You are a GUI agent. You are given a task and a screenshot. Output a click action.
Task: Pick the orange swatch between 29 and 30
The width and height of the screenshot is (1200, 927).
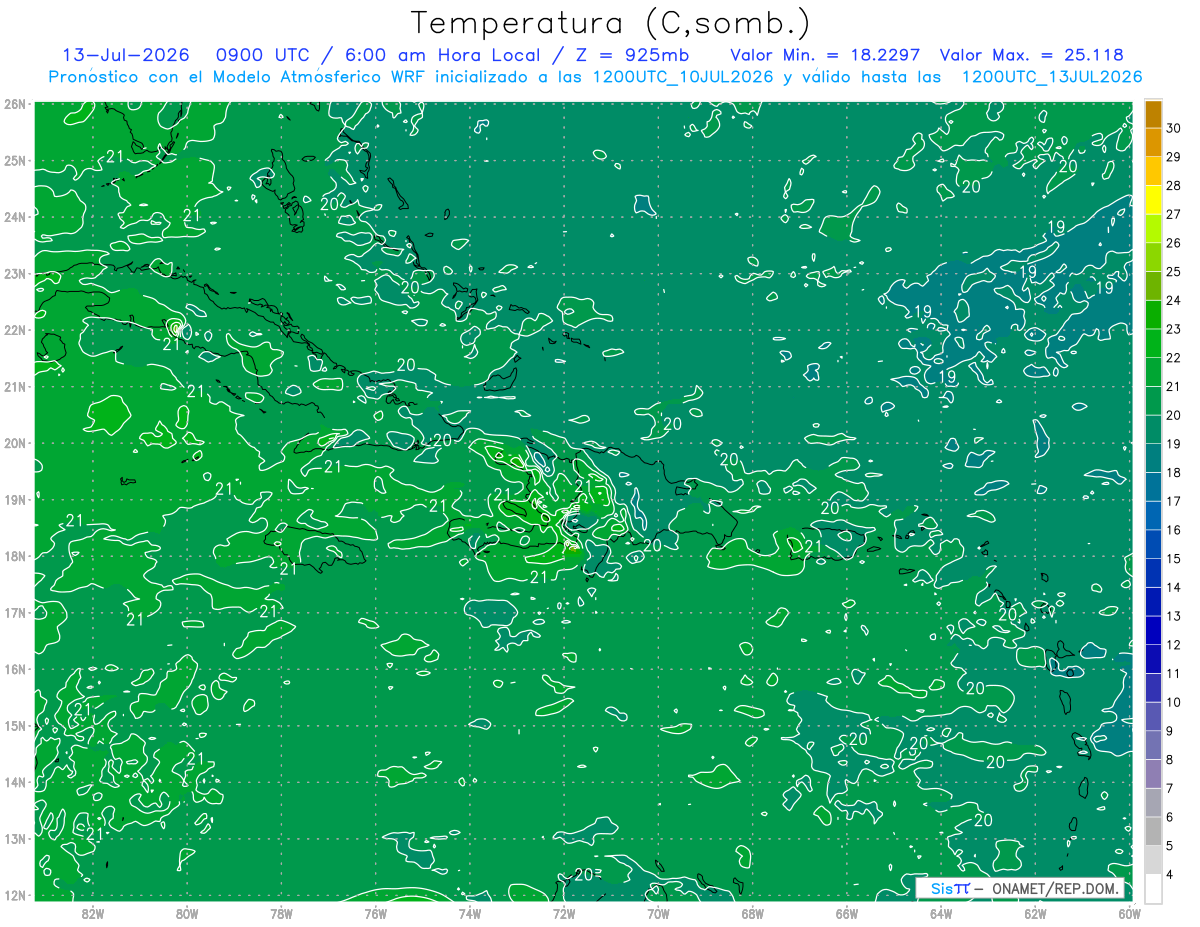tap(1153, 143)
